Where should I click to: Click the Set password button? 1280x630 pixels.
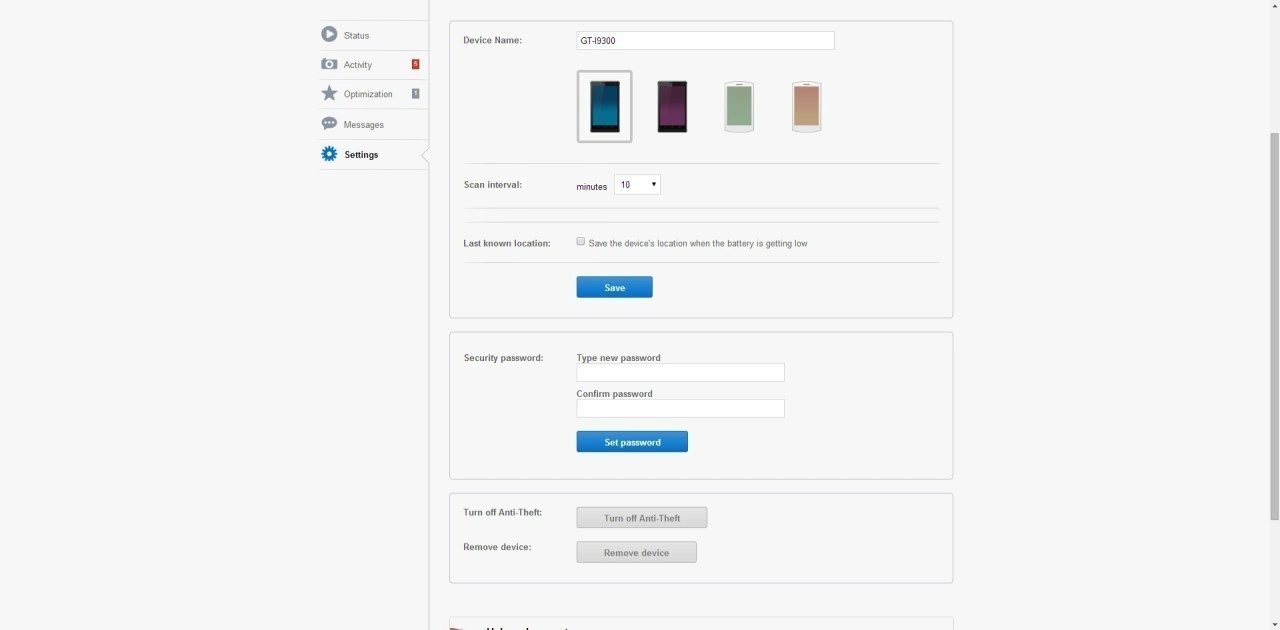[632, 442]
